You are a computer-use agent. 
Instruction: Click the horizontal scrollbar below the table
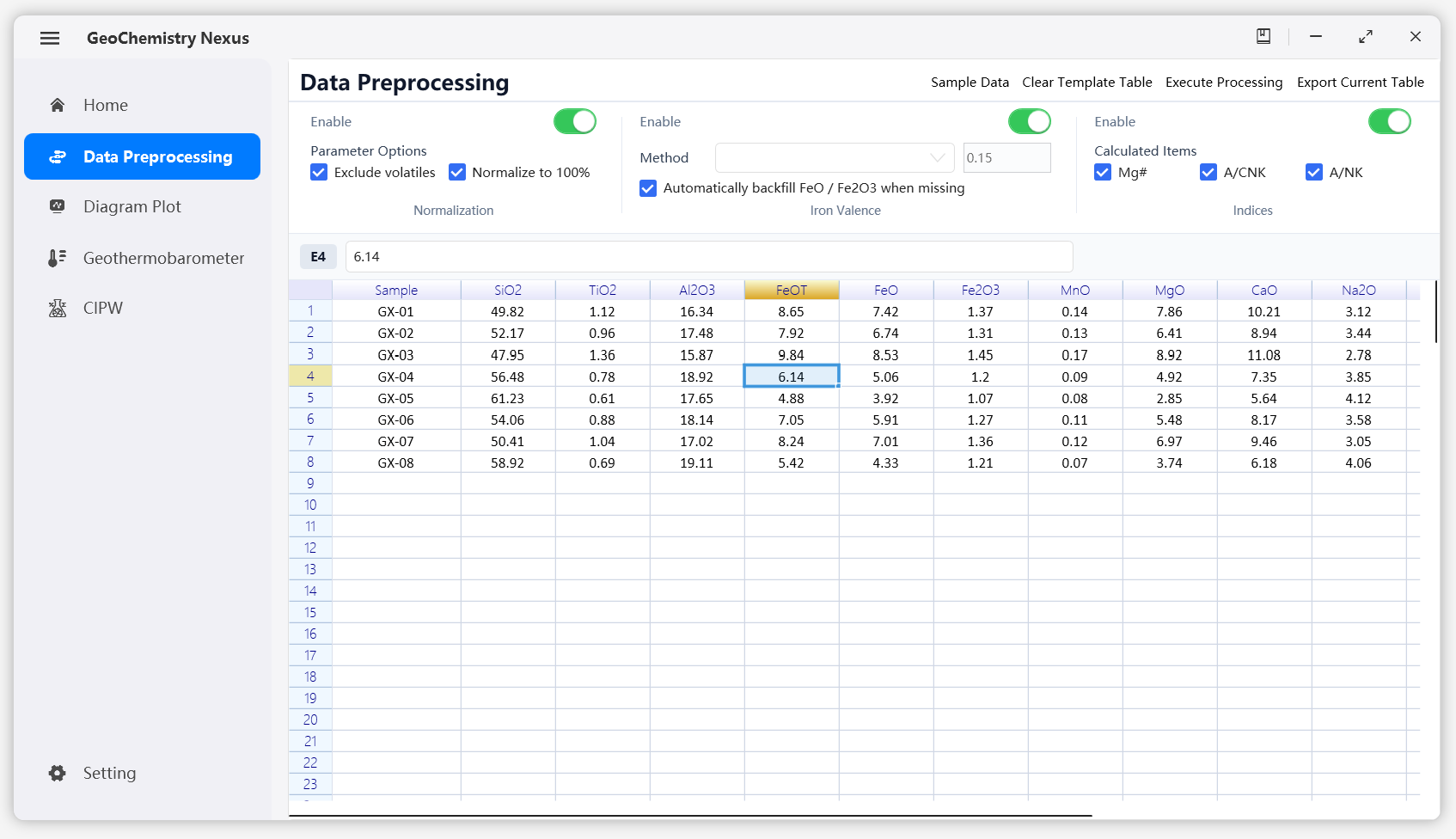tap(690, 815)
